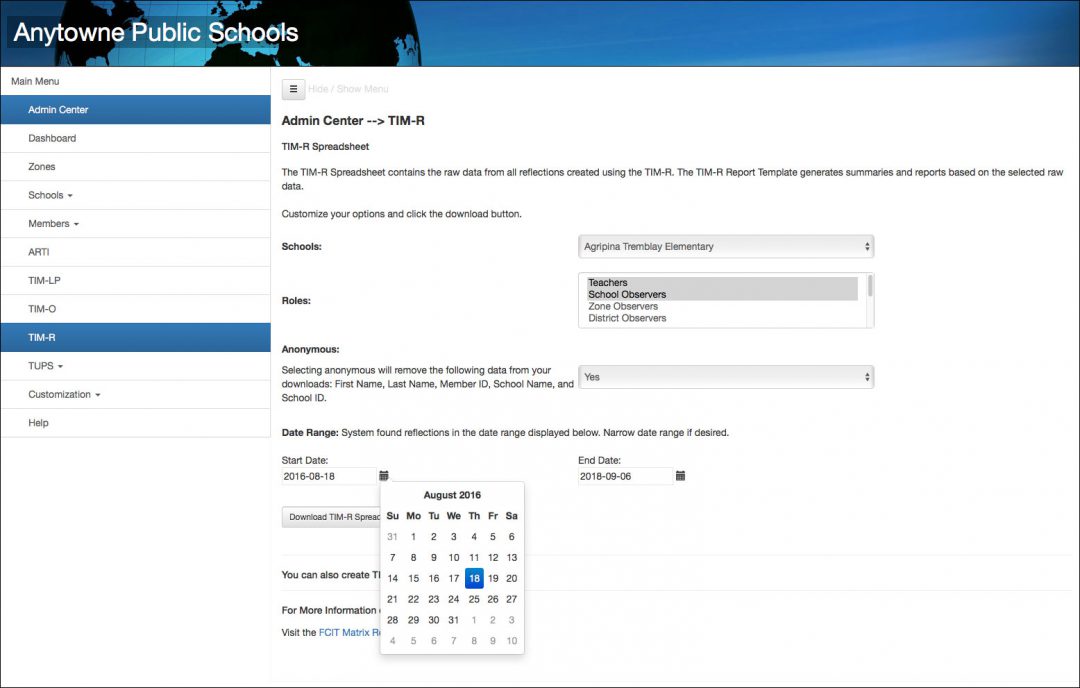Open the End Date calendar icon
1080x688 pixels.
tap(680, 476)
